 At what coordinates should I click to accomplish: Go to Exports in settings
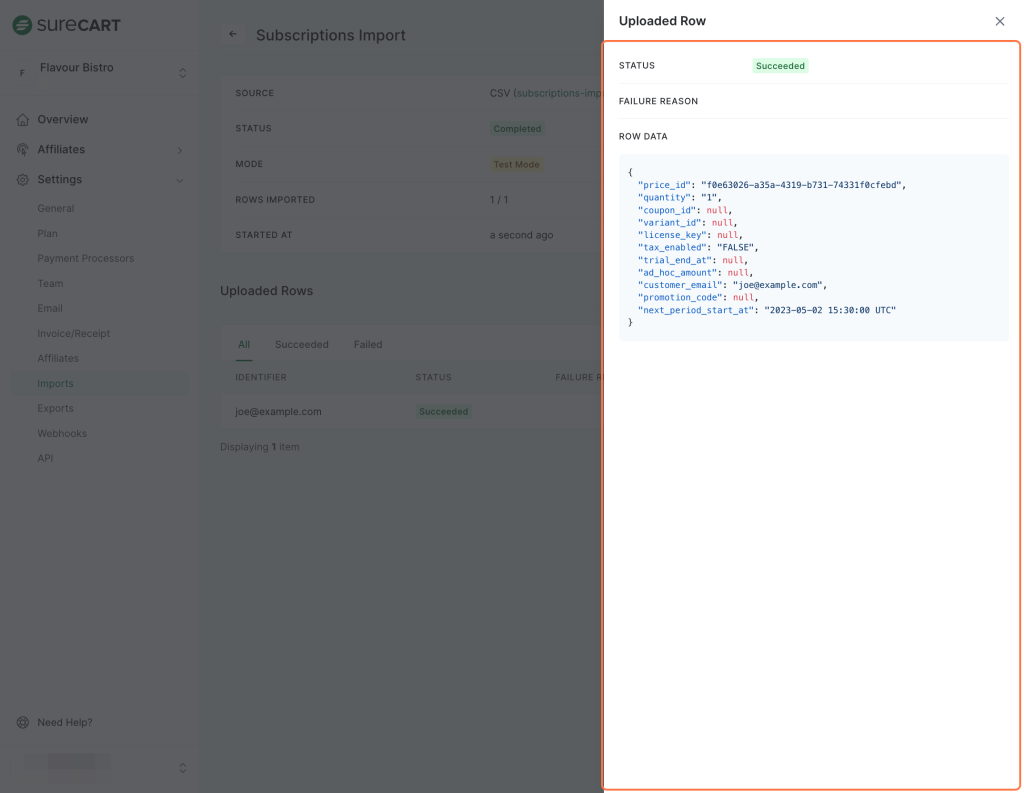[55, 408]
